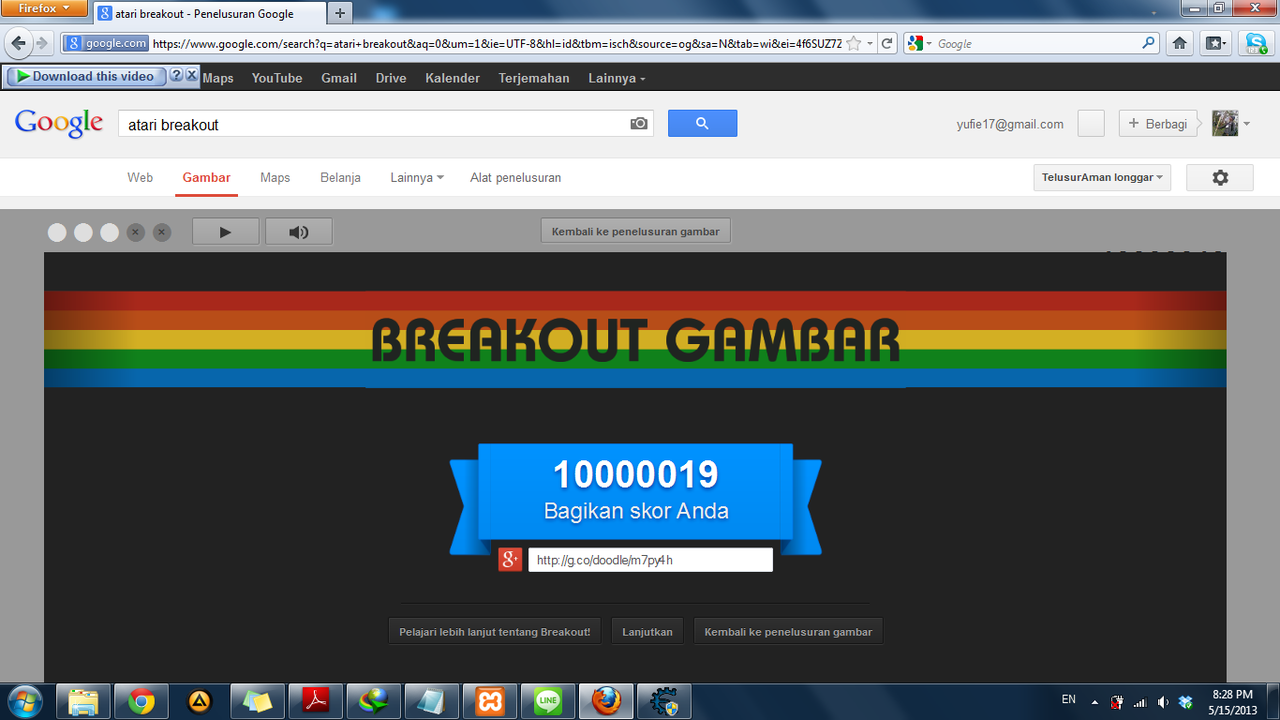
Task: Select the Gambar tab
Action: pyautogui.click(x=206, y=177)
